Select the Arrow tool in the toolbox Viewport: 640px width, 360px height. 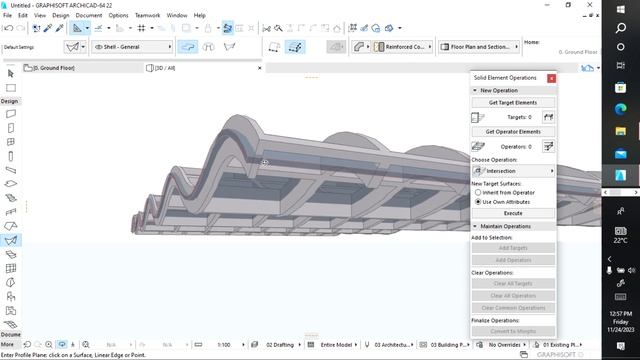pyautogui.click(x=11, y=73)
